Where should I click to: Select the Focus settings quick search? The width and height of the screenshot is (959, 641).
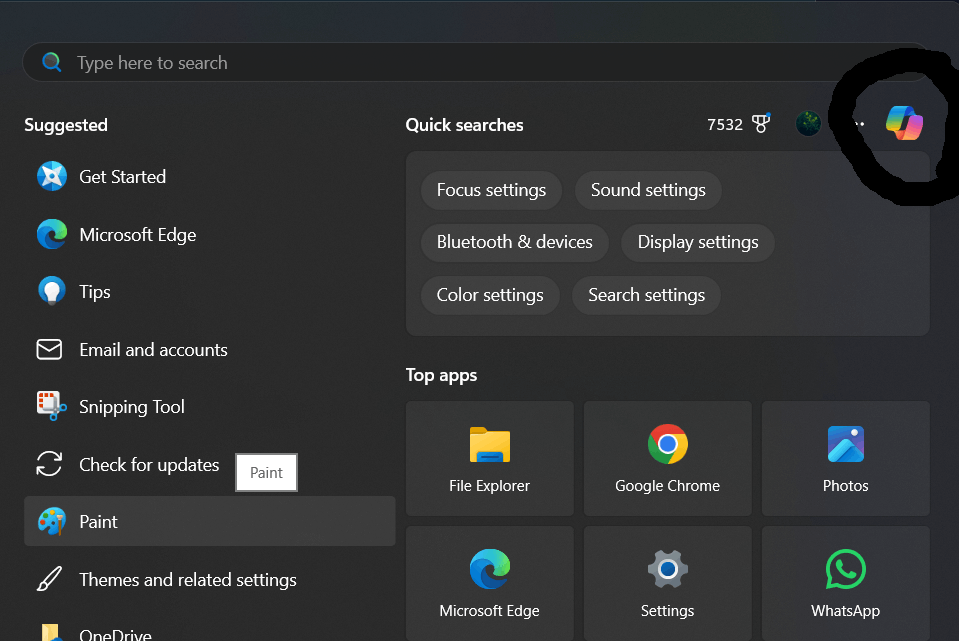(x=491, y=190)
